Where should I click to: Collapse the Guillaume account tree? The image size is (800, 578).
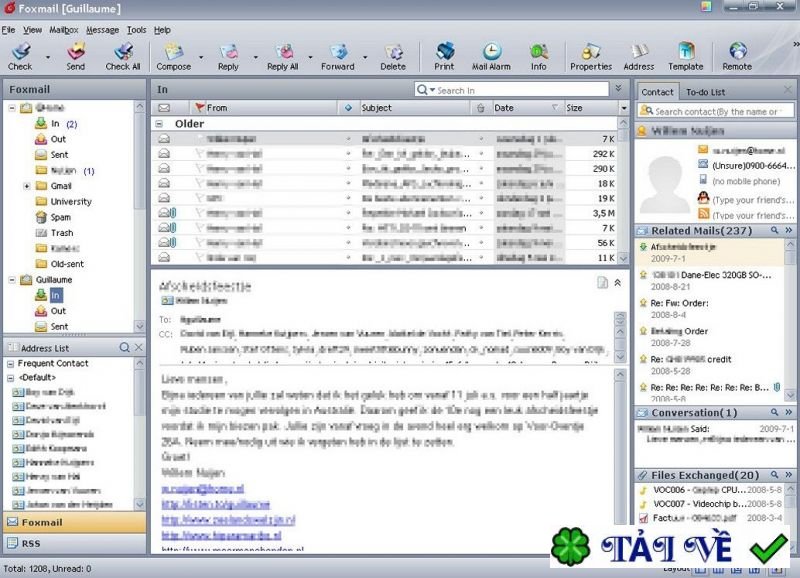12,280
